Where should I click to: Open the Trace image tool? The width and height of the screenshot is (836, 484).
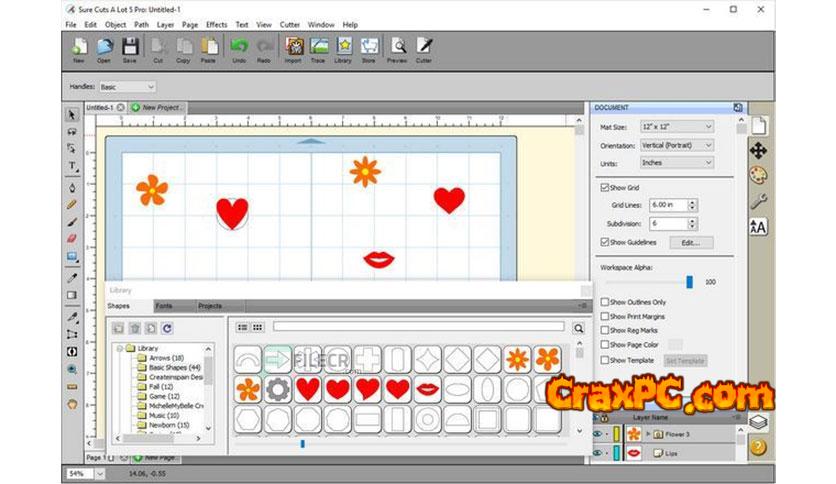(x=319, y=48)
